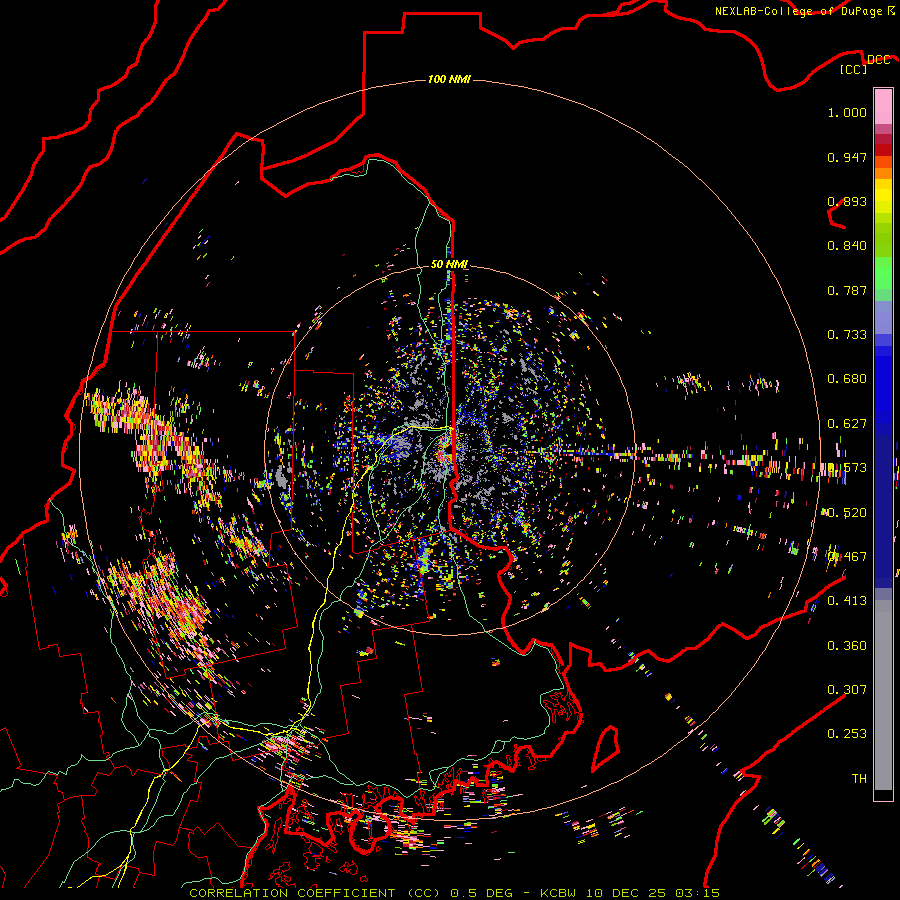Click the 0.307 scale value
The width and height of the screenshot is (900, 900).
847,690
